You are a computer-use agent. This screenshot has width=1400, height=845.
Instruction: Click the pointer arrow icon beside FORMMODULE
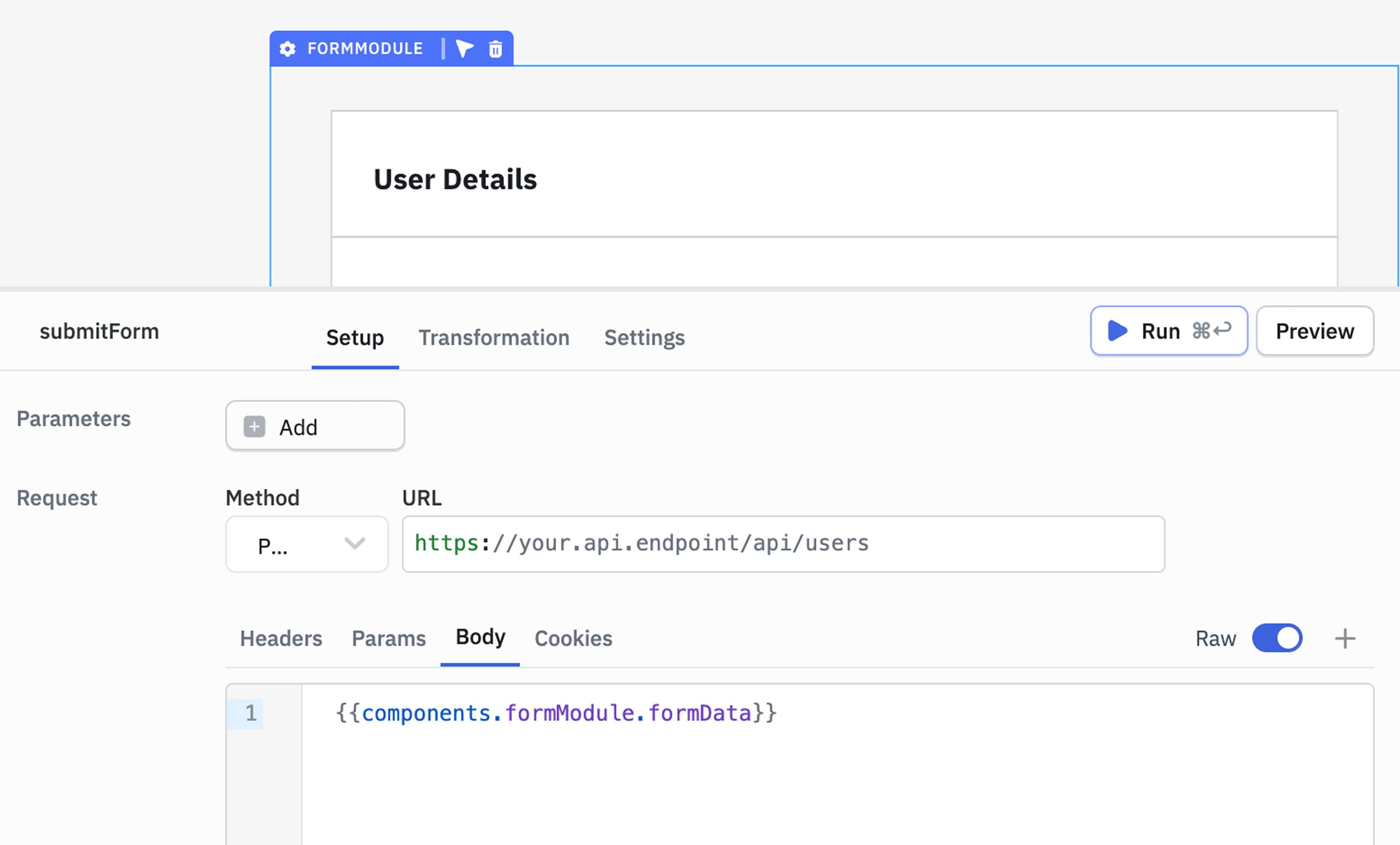coord(464,49)
